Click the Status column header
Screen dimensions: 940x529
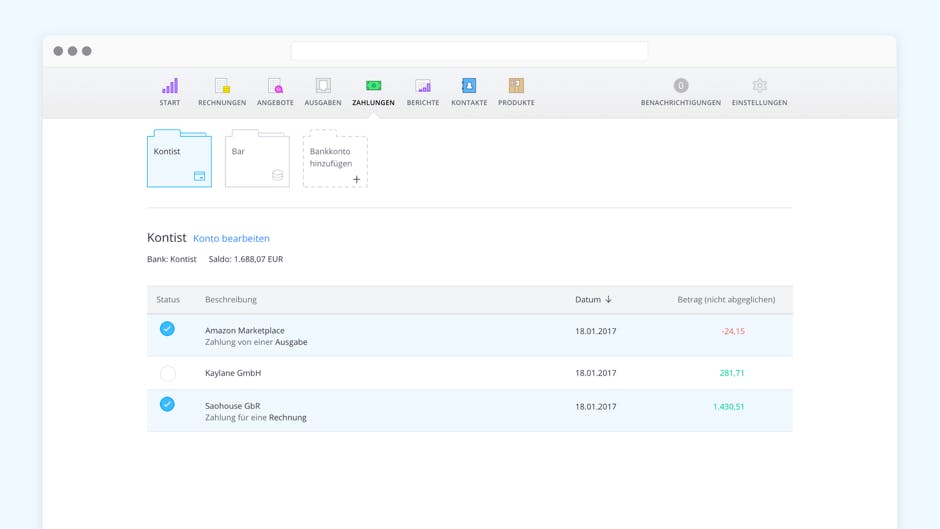pyautogui.click(x=168, y=299)
